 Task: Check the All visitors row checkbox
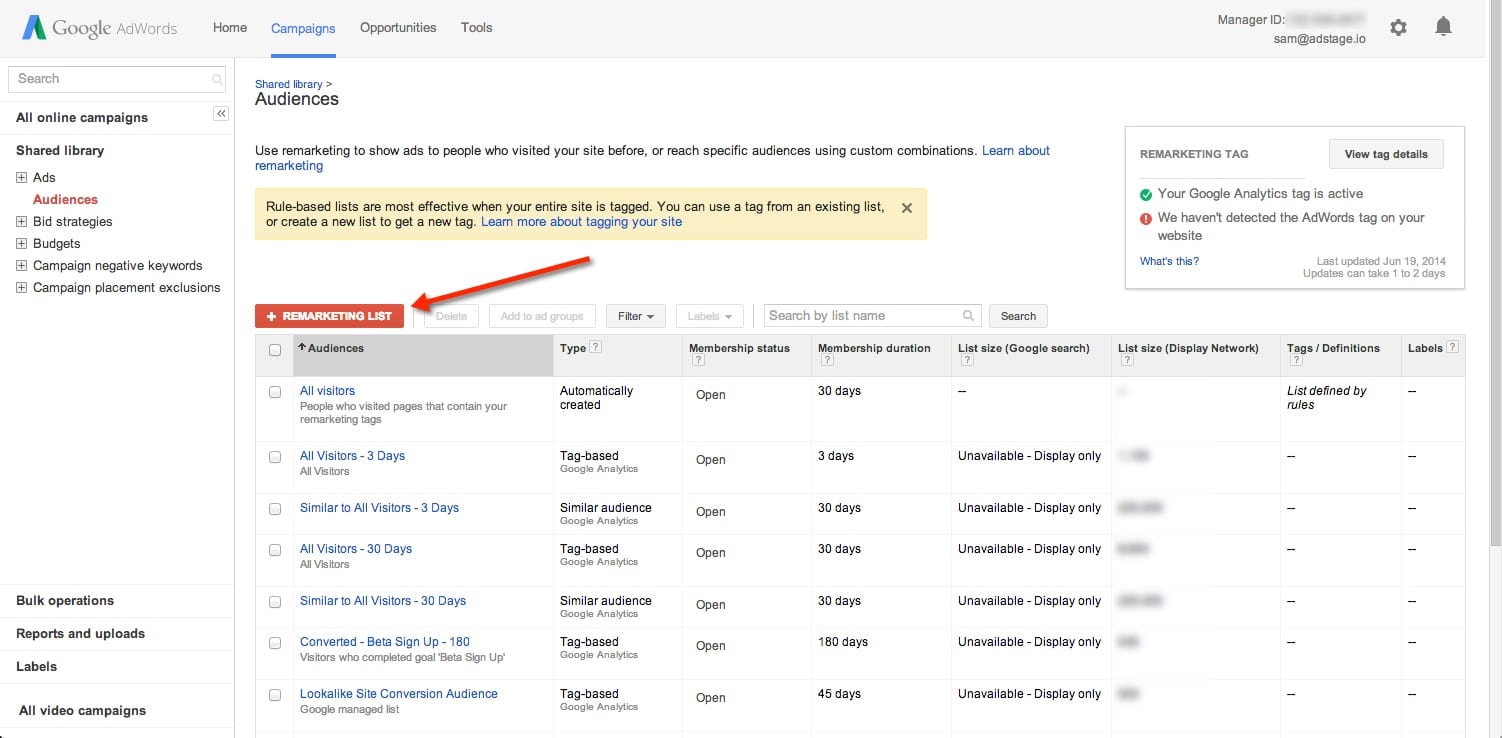274,392
